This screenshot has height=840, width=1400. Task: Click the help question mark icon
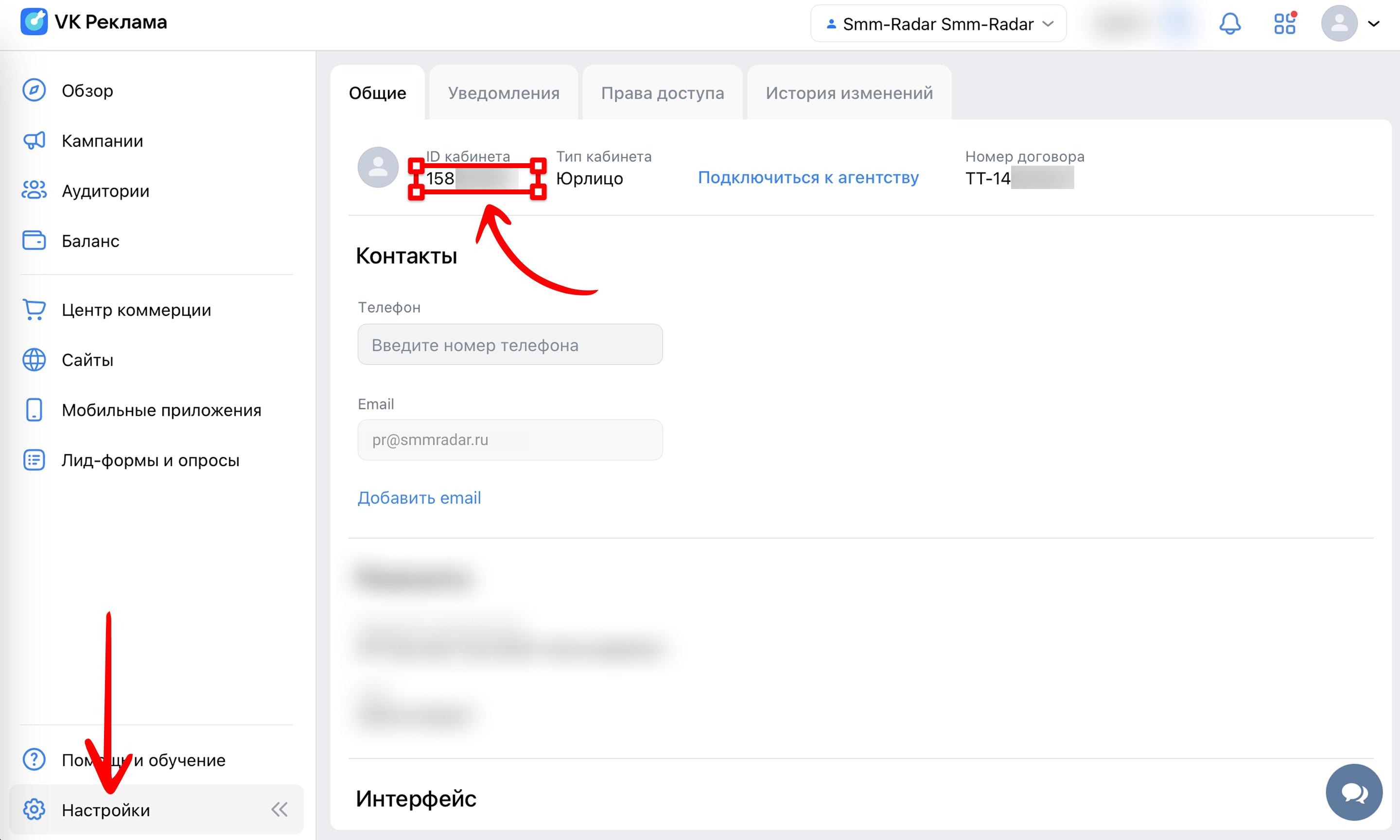click(34, 760)
